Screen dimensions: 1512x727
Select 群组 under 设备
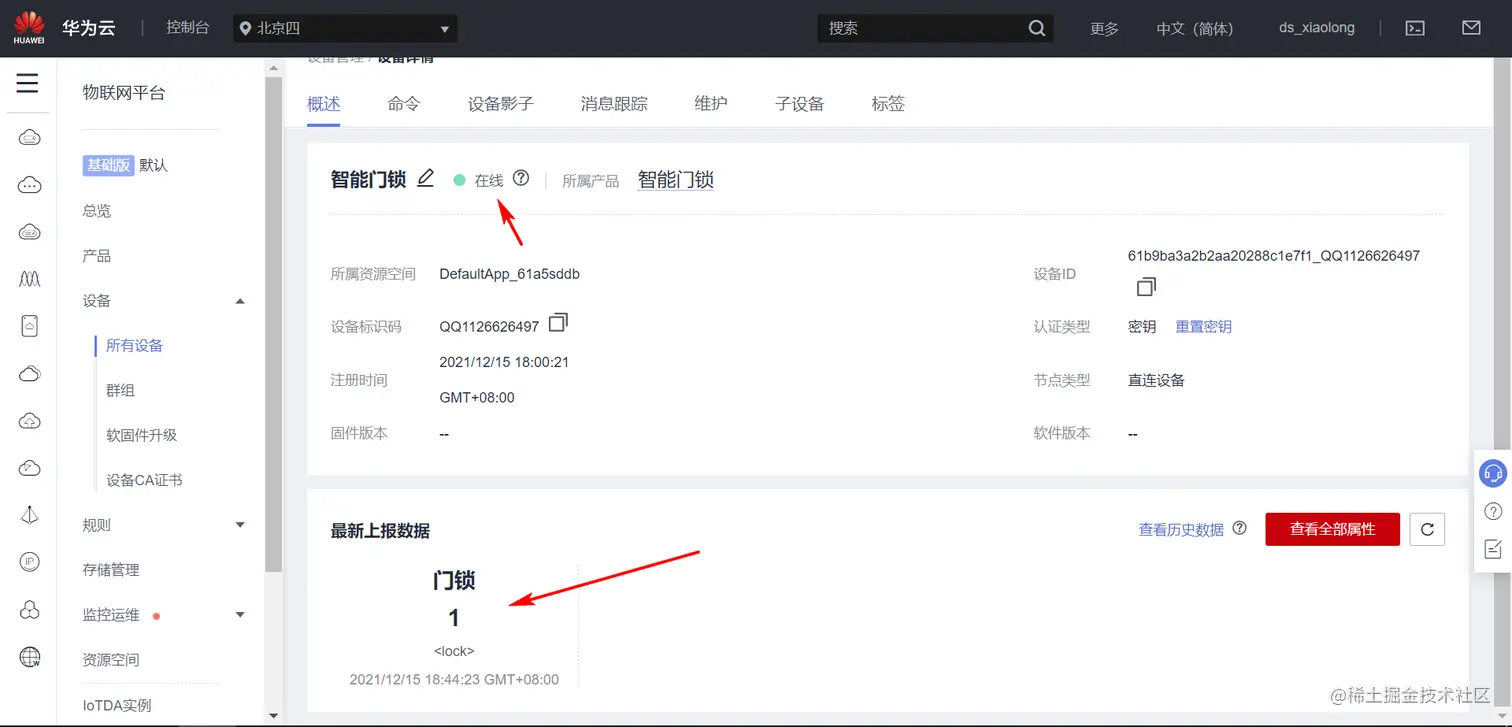tap(120, 390)
